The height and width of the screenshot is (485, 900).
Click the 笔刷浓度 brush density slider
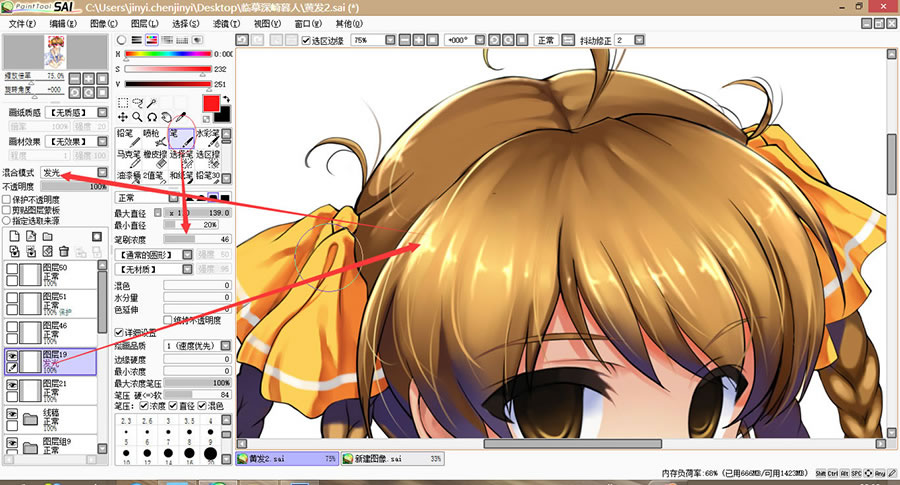click(x=197, y=239)
